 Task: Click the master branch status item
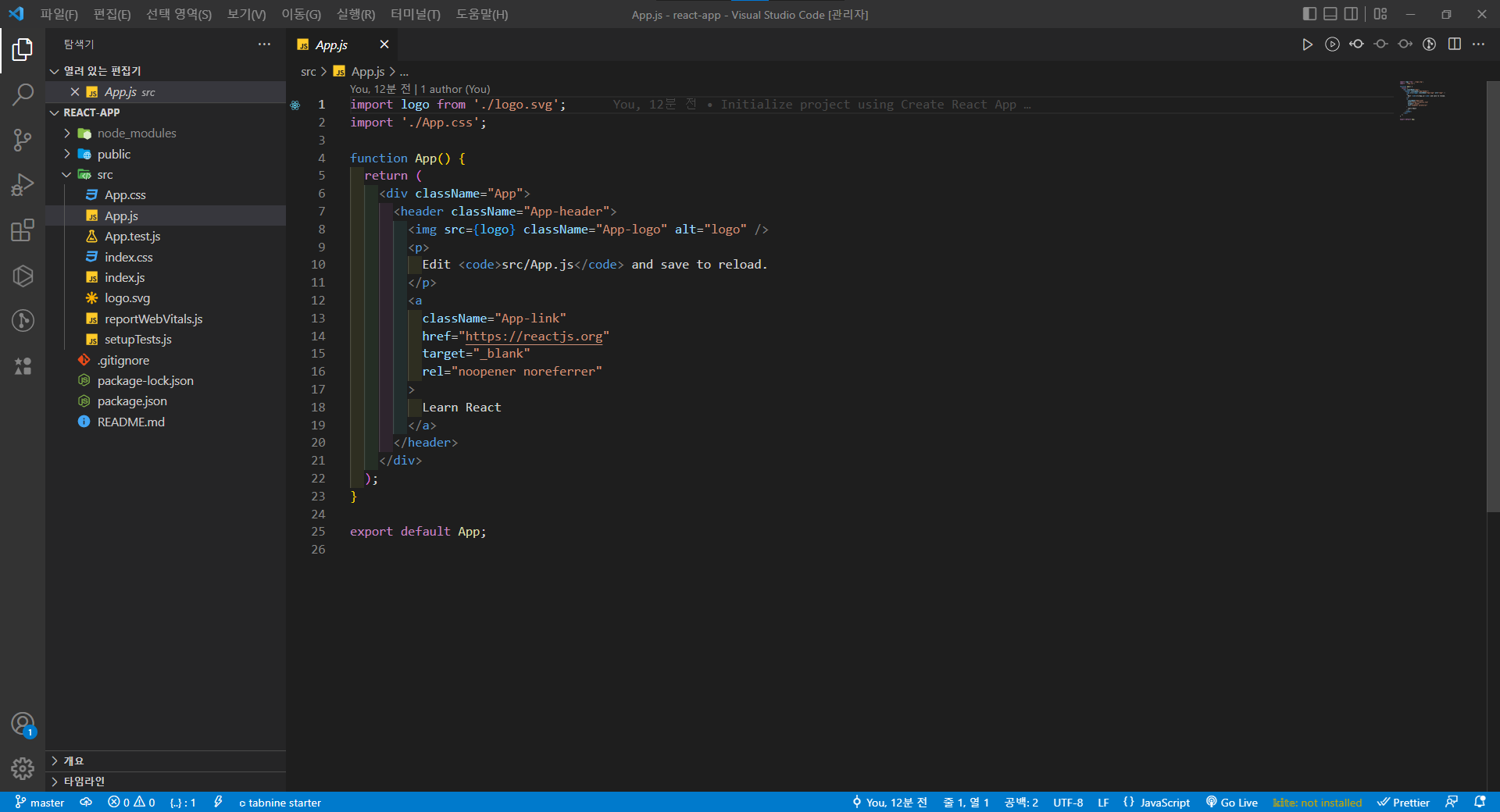[40, 803]
